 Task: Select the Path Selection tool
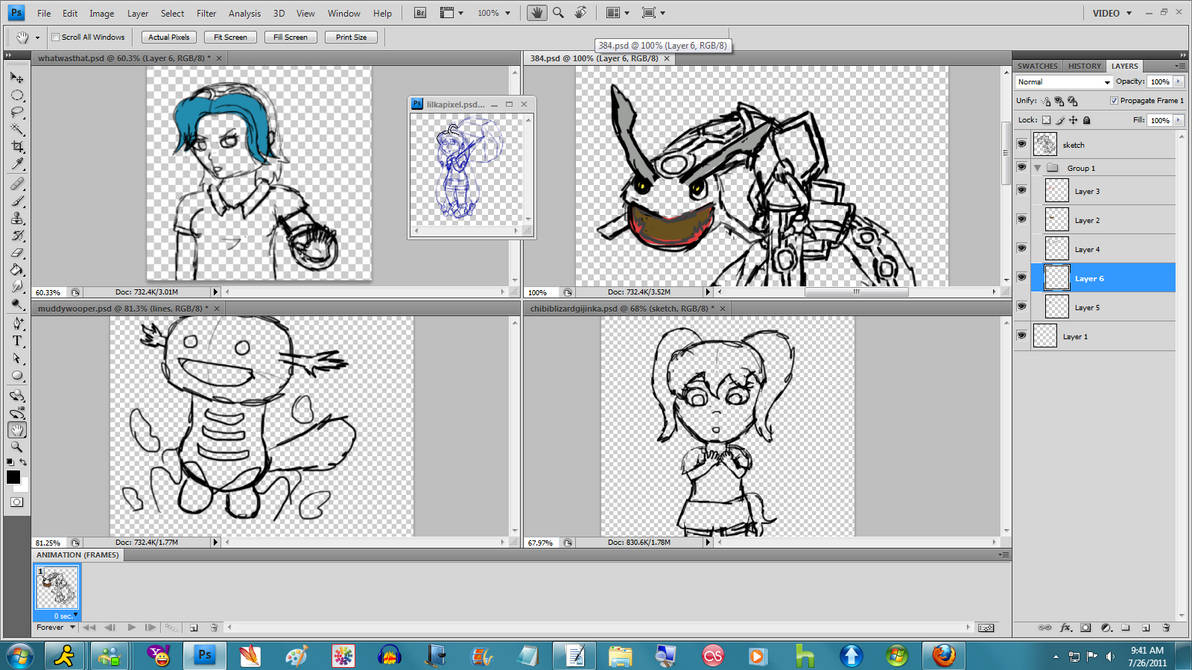[x=17, y=358]
